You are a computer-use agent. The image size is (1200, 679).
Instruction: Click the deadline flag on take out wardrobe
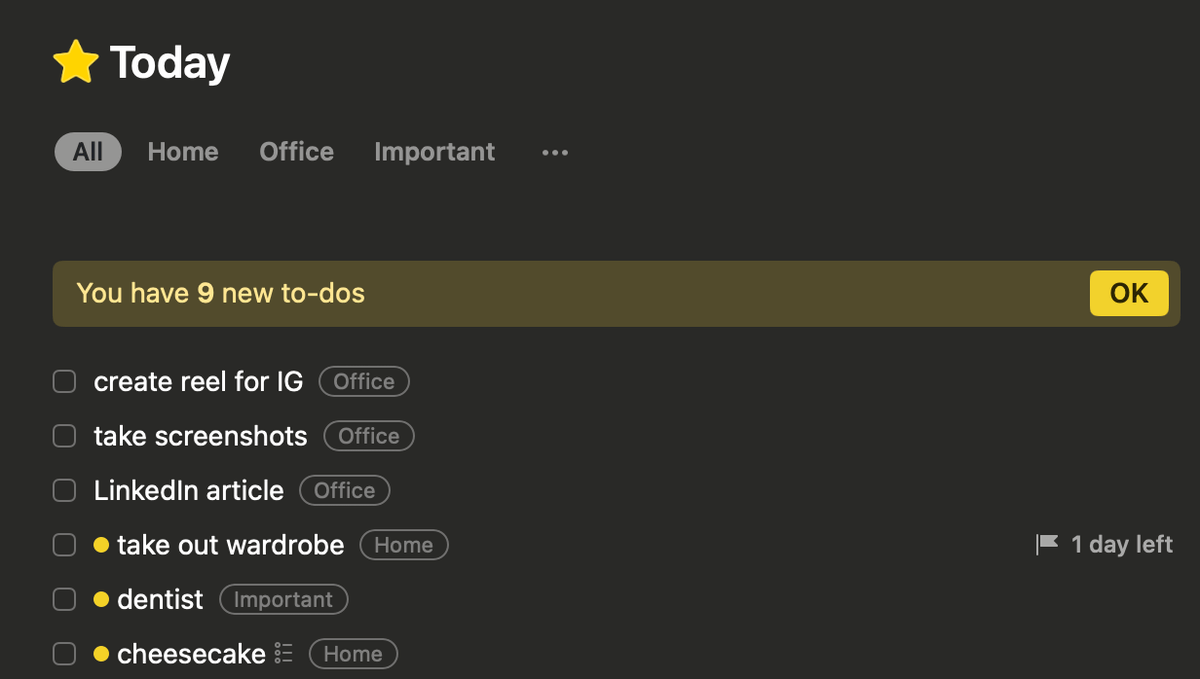coord(1046,545)
